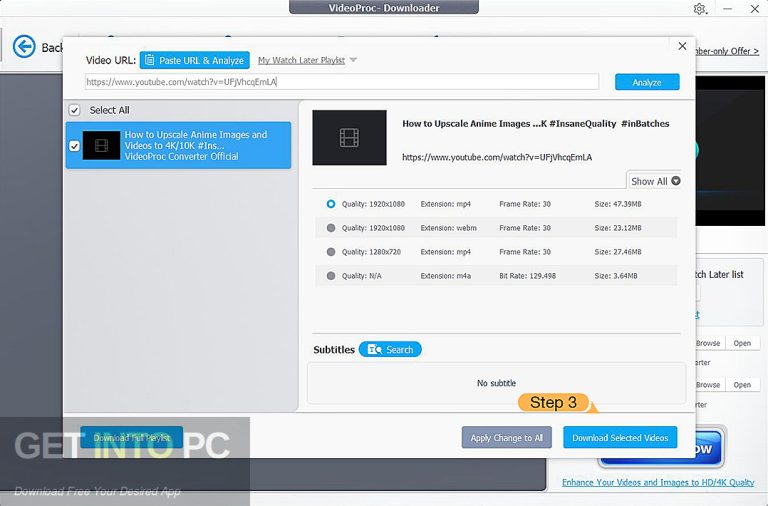Click Paste URL & Analyze button
The height and width of the screenshot is (506, 768).
coord(194,60)
